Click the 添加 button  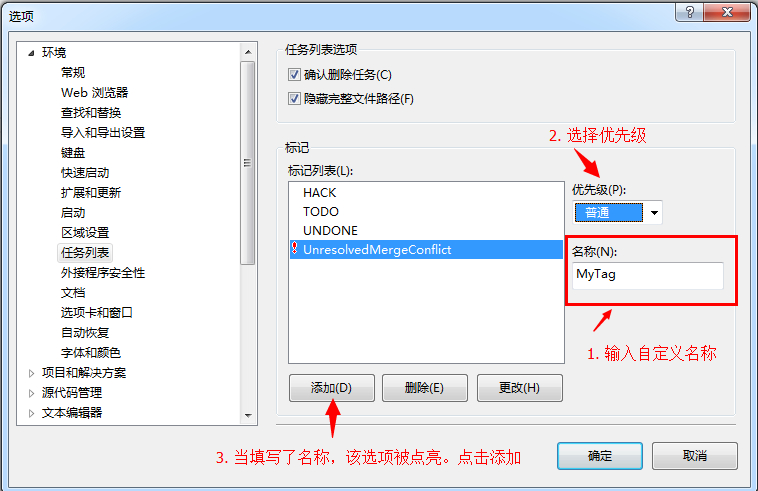[332, 388]
